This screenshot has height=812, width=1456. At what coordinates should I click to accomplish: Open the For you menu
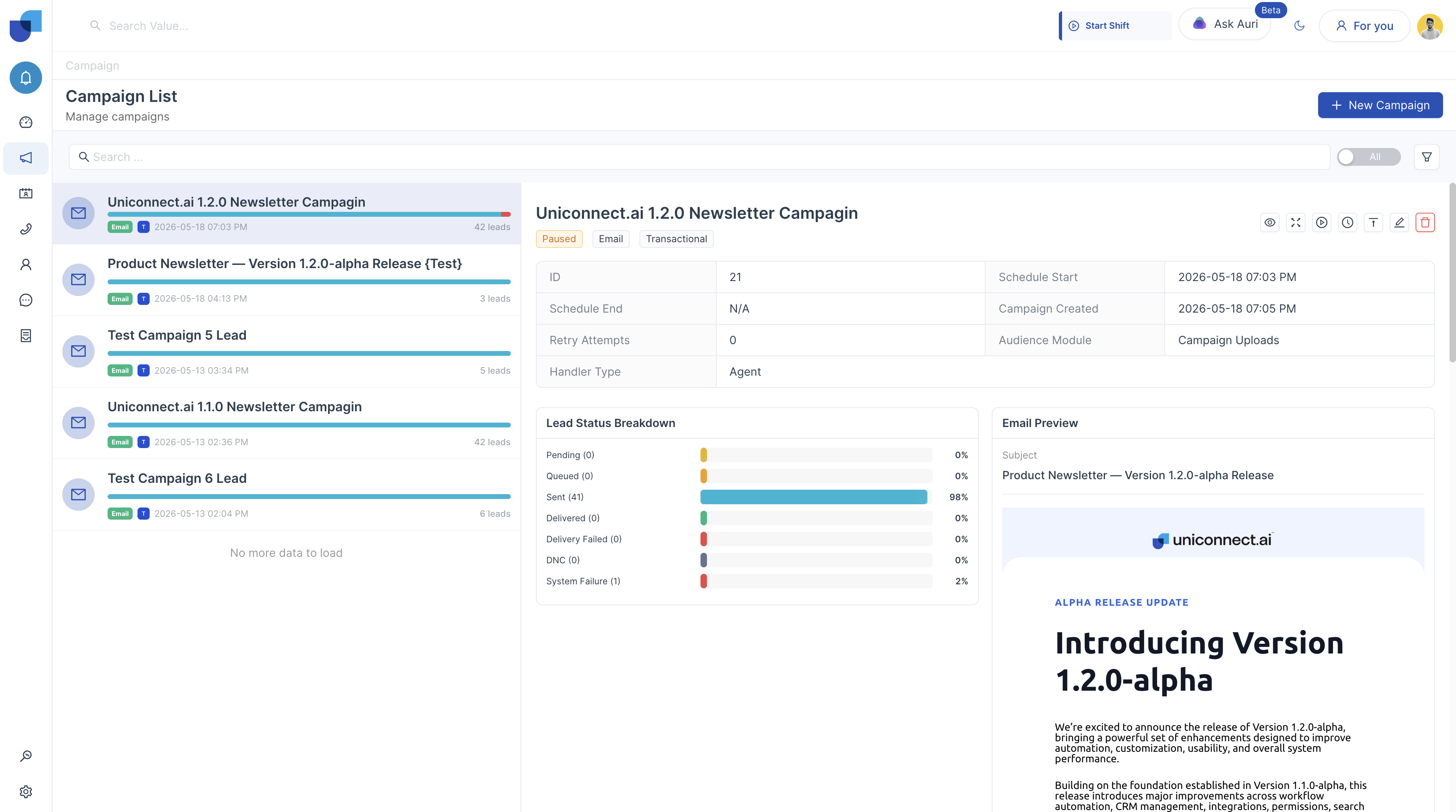1364,25
